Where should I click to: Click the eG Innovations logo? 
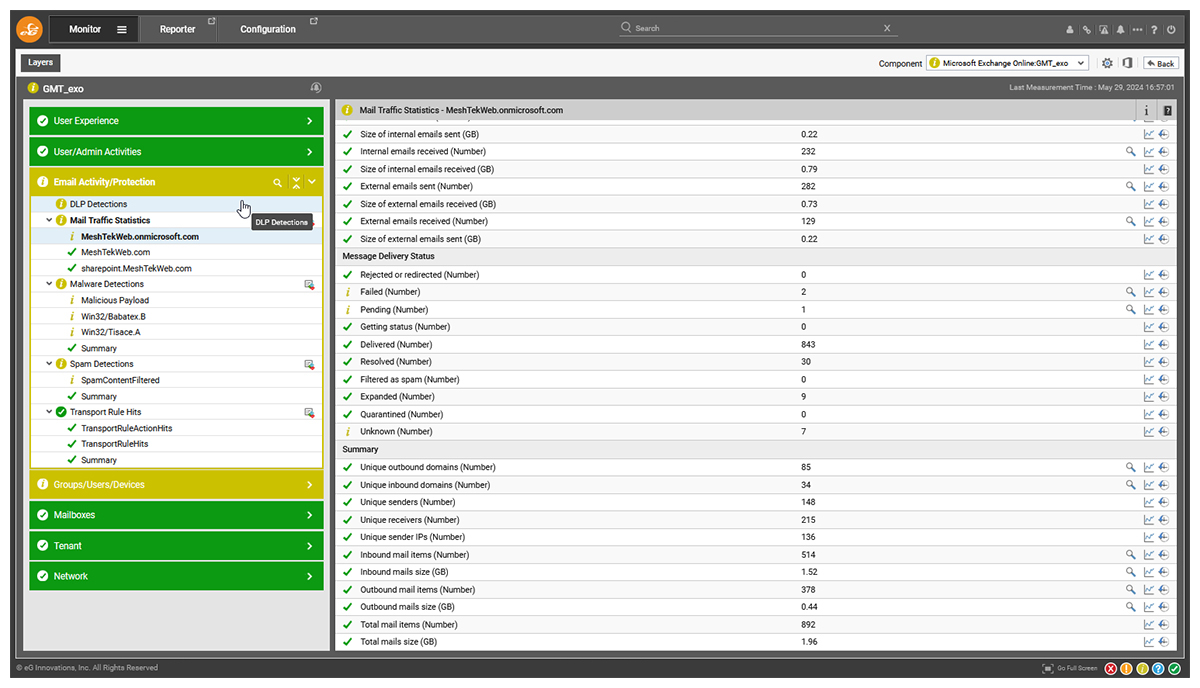30,30
